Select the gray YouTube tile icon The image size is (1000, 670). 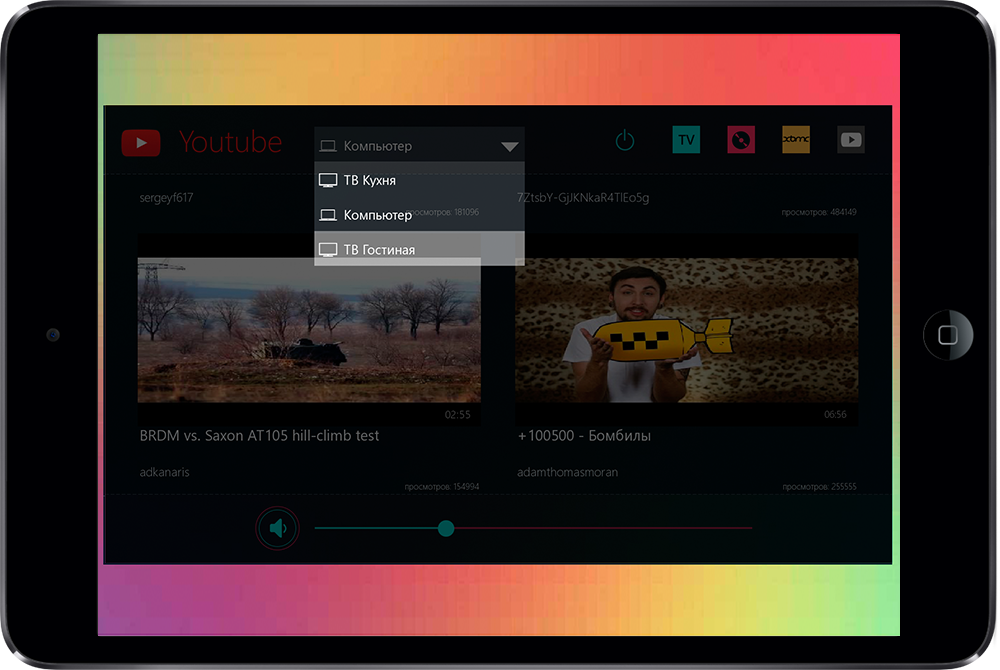tap(851, 140)
